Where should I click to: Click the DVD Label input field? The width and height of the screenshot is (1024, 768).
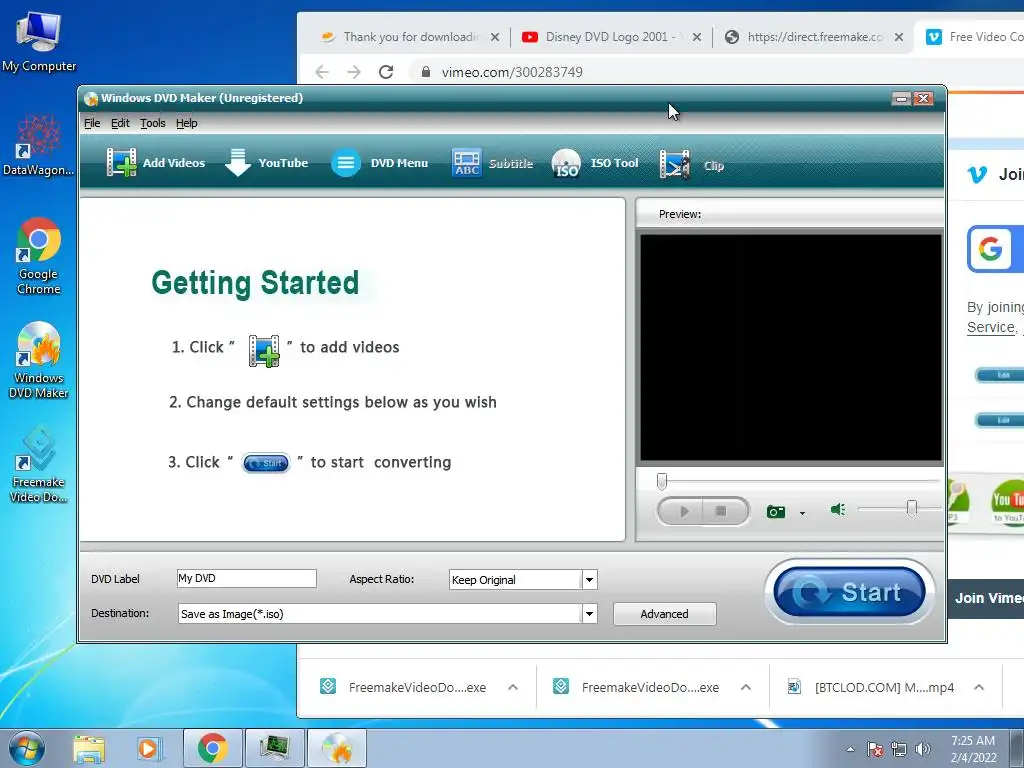[x=246, y=579]
